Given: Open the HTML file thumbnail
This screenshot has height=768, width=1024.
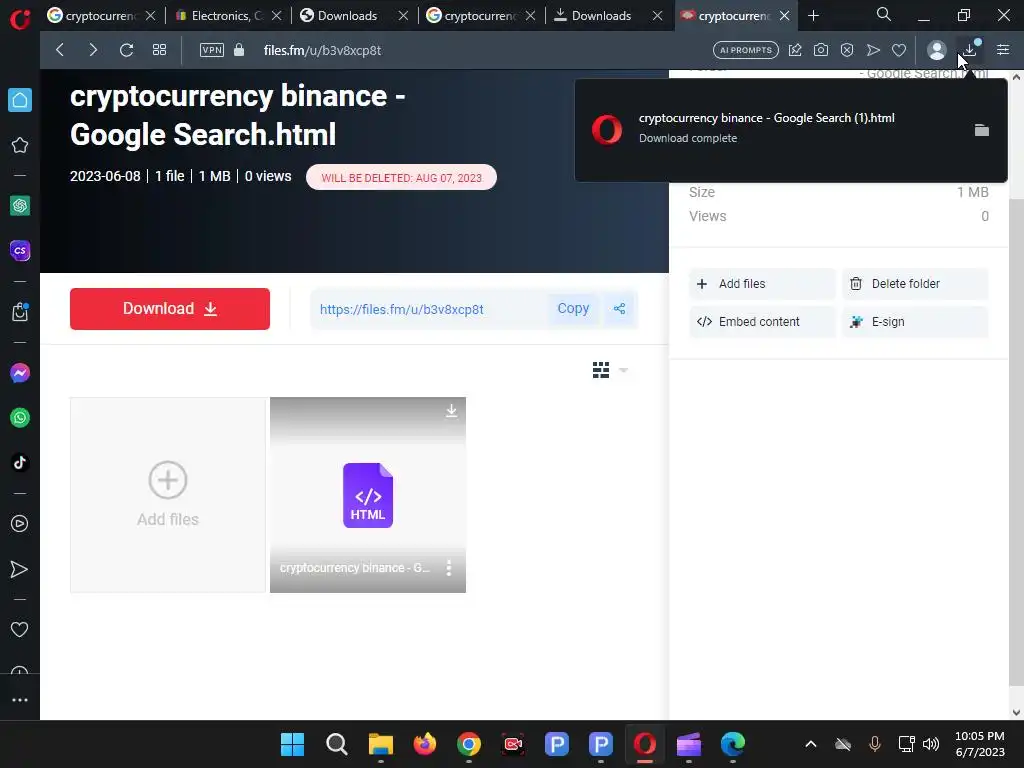Looking at the screenshot, I should (368, 495).
